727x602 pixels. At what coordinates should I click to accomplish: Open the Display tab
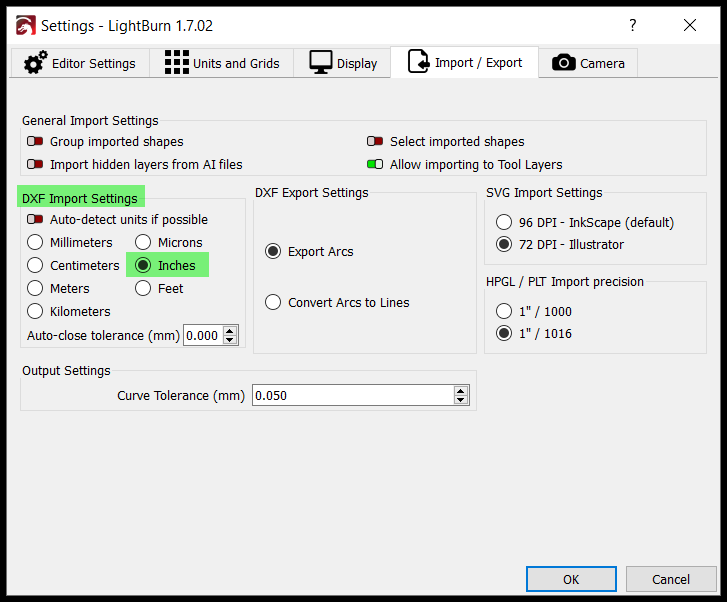tap(343, 63)
